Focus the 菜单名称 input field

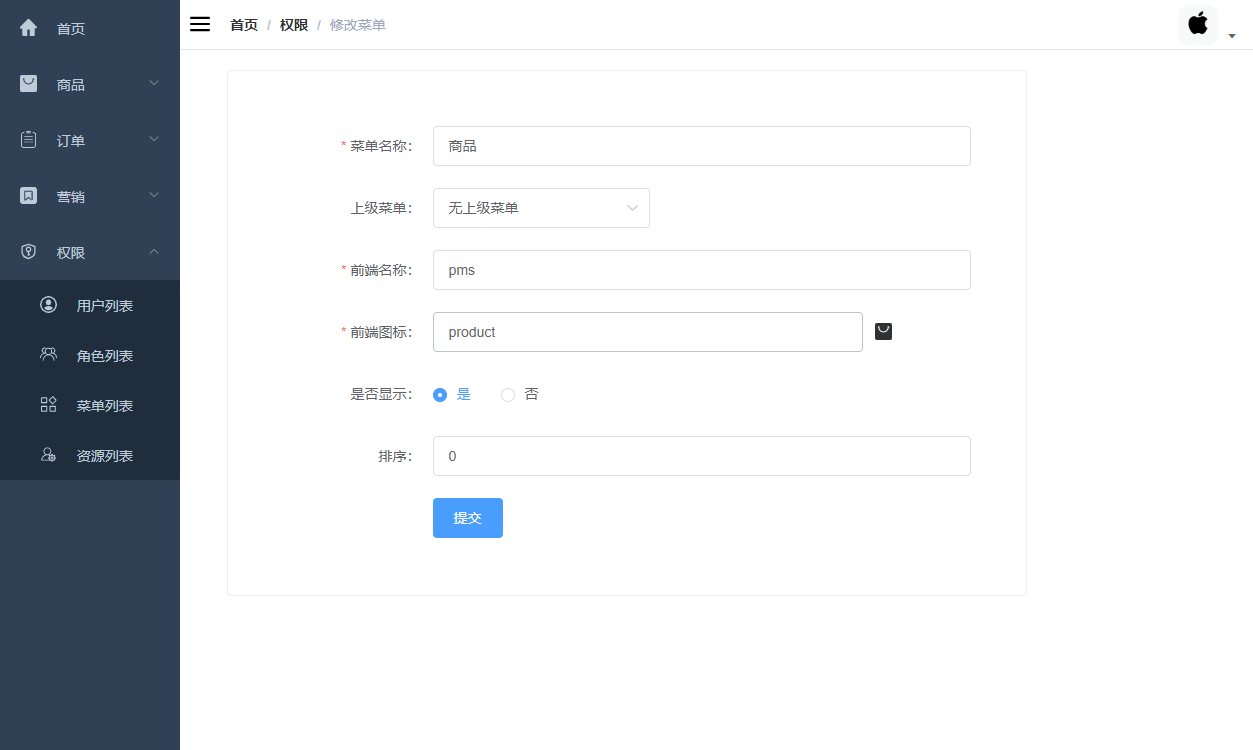pyautogui.click(x=702, y=146)
